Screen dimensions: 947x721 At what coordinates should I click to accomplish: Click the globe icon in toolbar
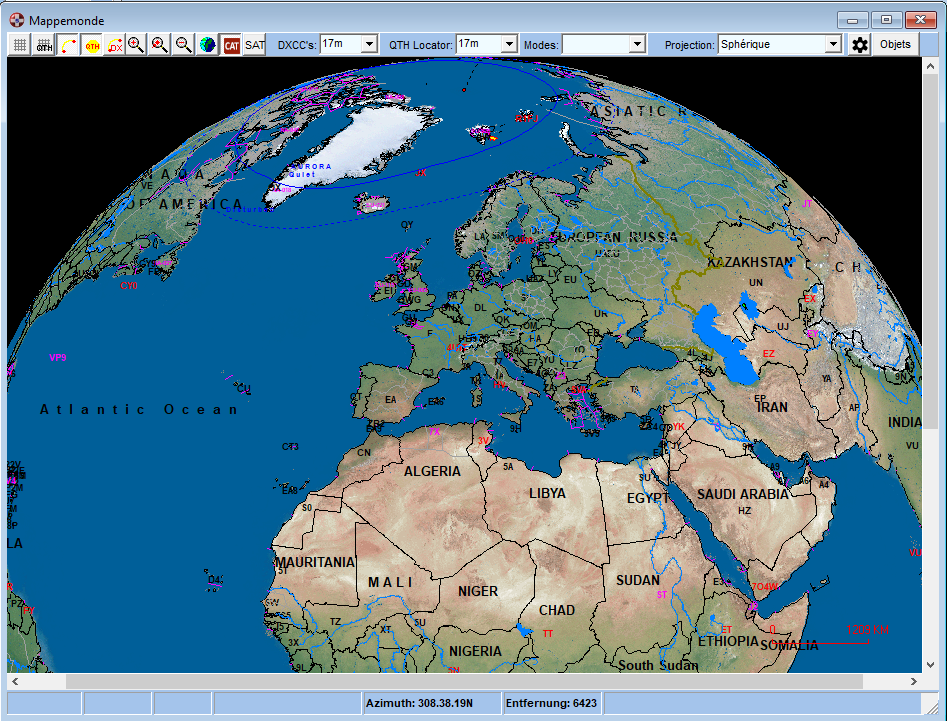207,45
